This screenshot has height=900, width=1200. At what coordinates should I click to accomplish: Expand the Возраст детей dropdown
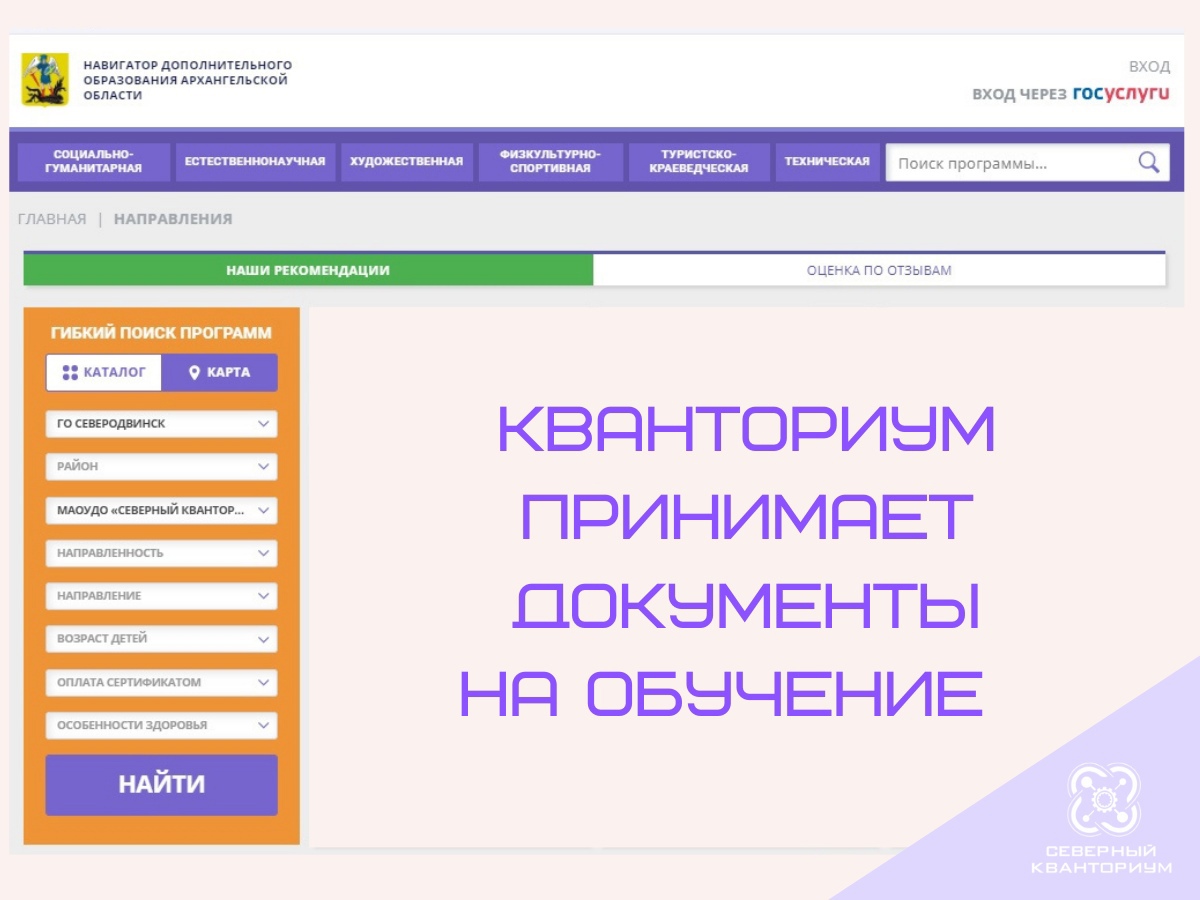point(161,639)
